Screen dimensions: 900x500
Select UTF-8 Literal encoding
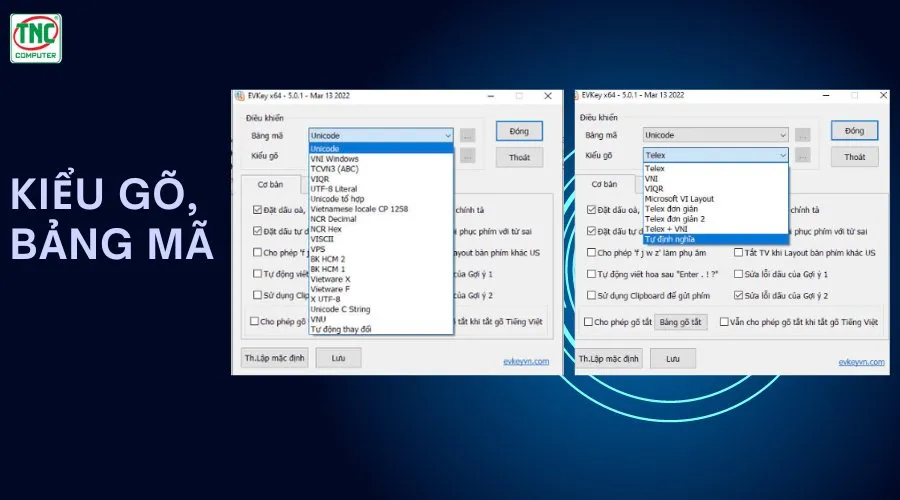381,189
